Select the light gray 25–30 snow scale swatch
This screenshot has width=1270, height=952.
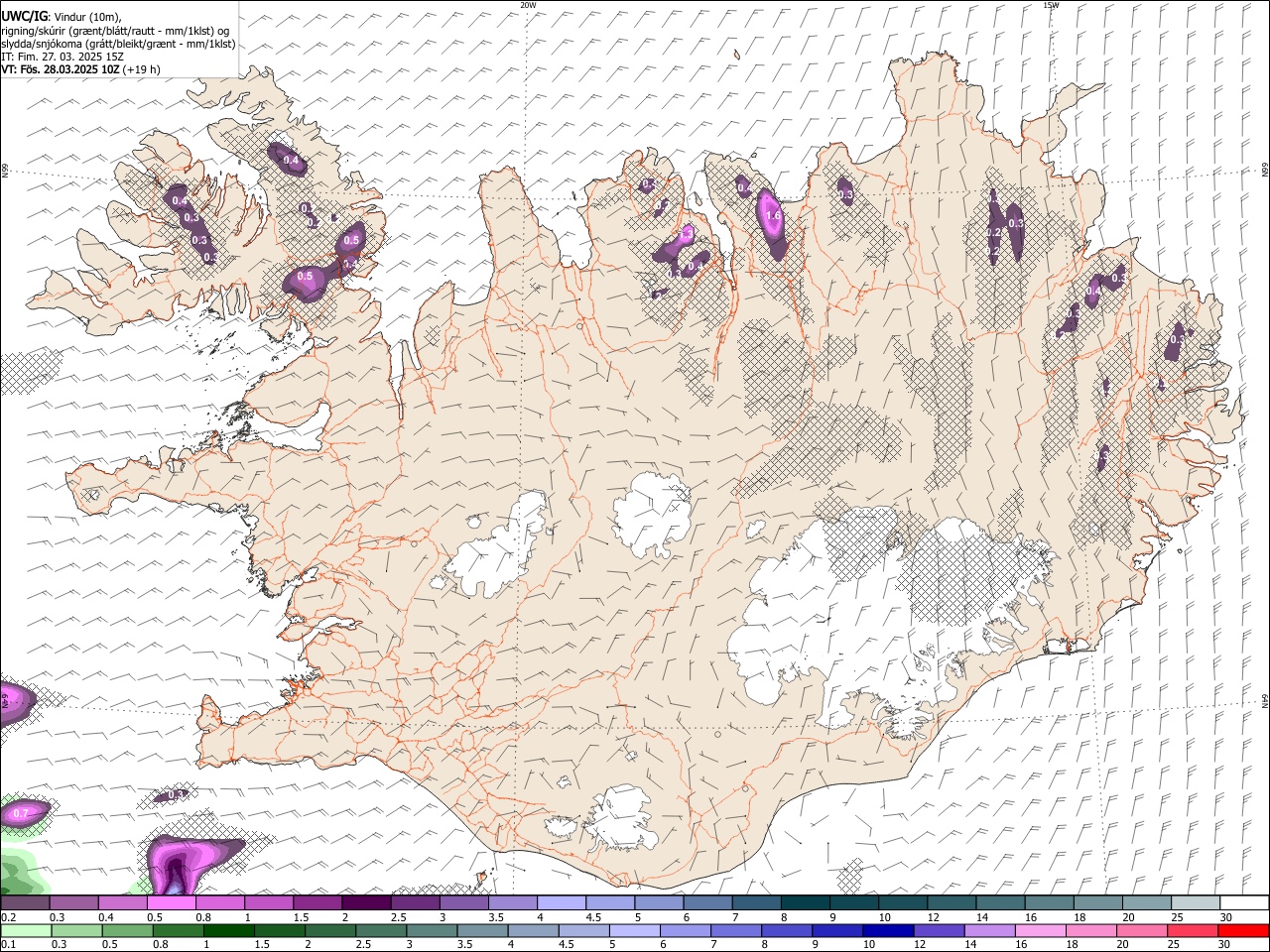click(x=1195, y=903)
